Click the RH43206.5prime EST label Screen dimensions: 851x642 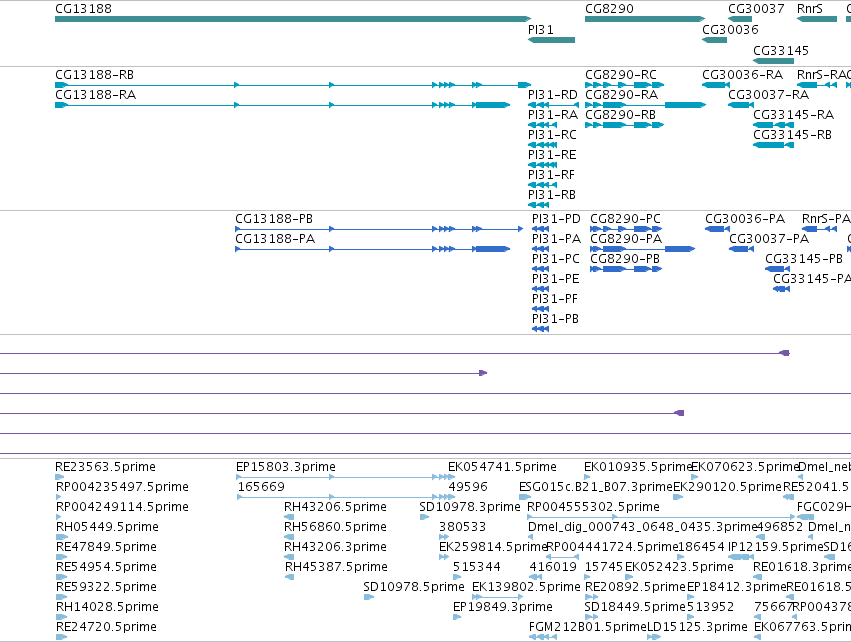pyautogui.click(x=335, y=507)
